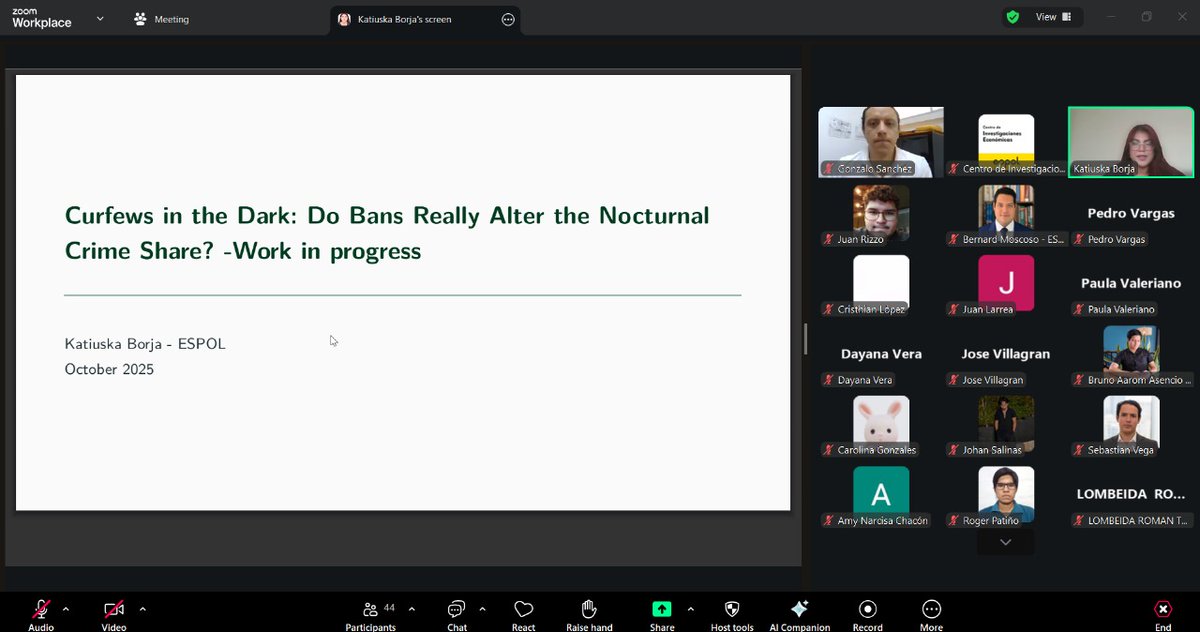
Task: Open the React emoji picker
Action: [523, 614]
